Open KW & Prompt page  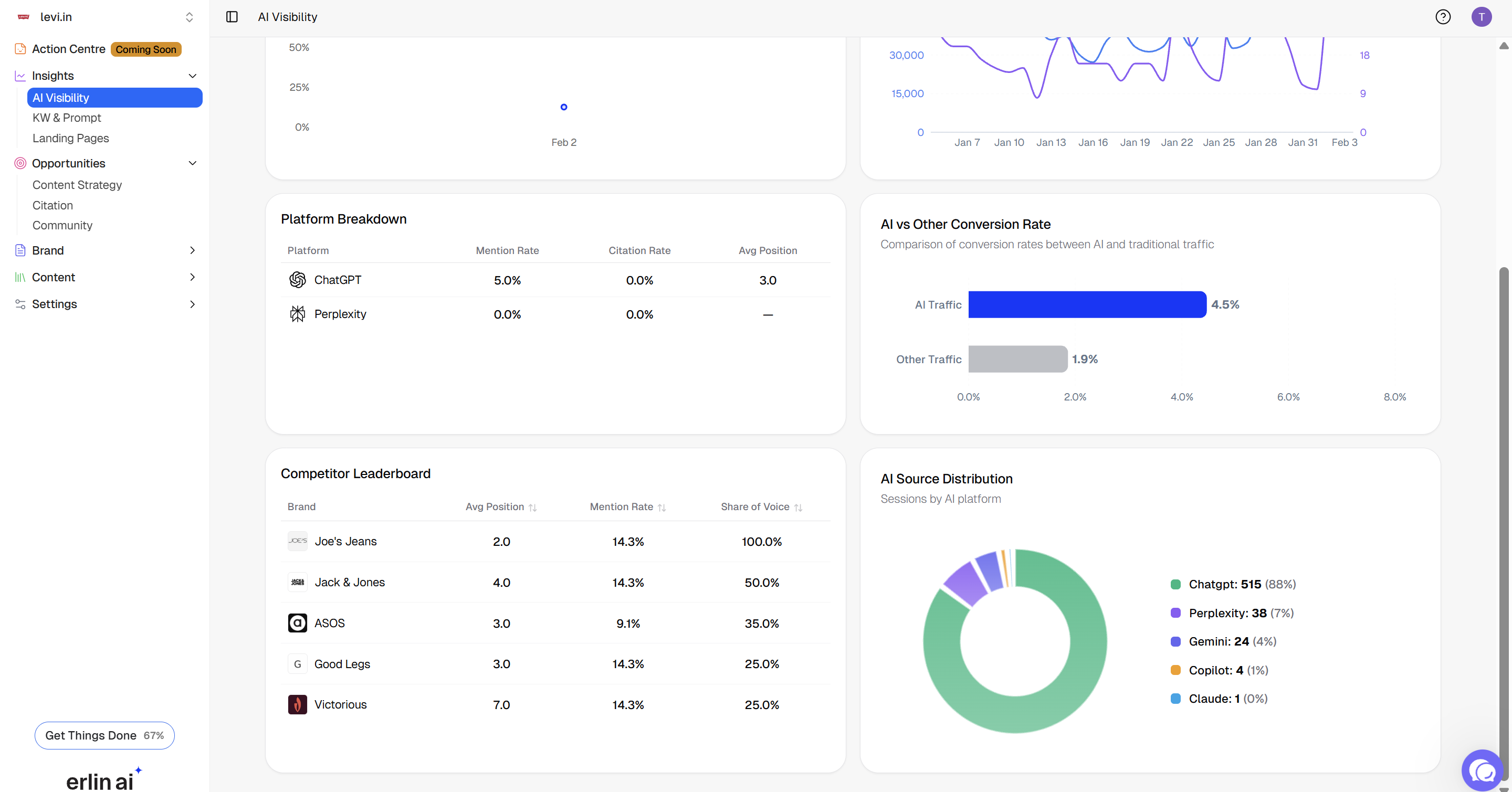click(67, 118)
